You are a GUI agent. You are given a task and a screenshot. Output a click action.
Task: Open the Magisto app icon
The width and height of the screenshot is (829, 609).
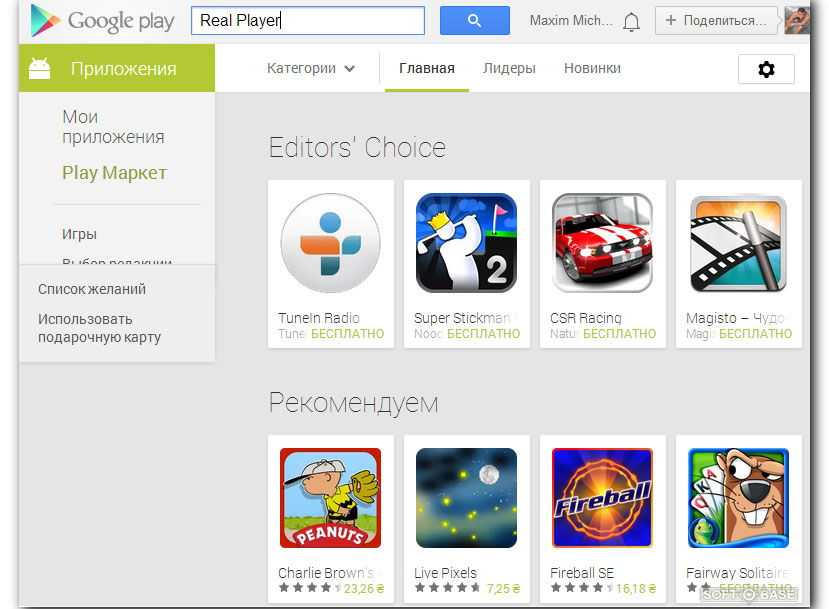point(738,244)
